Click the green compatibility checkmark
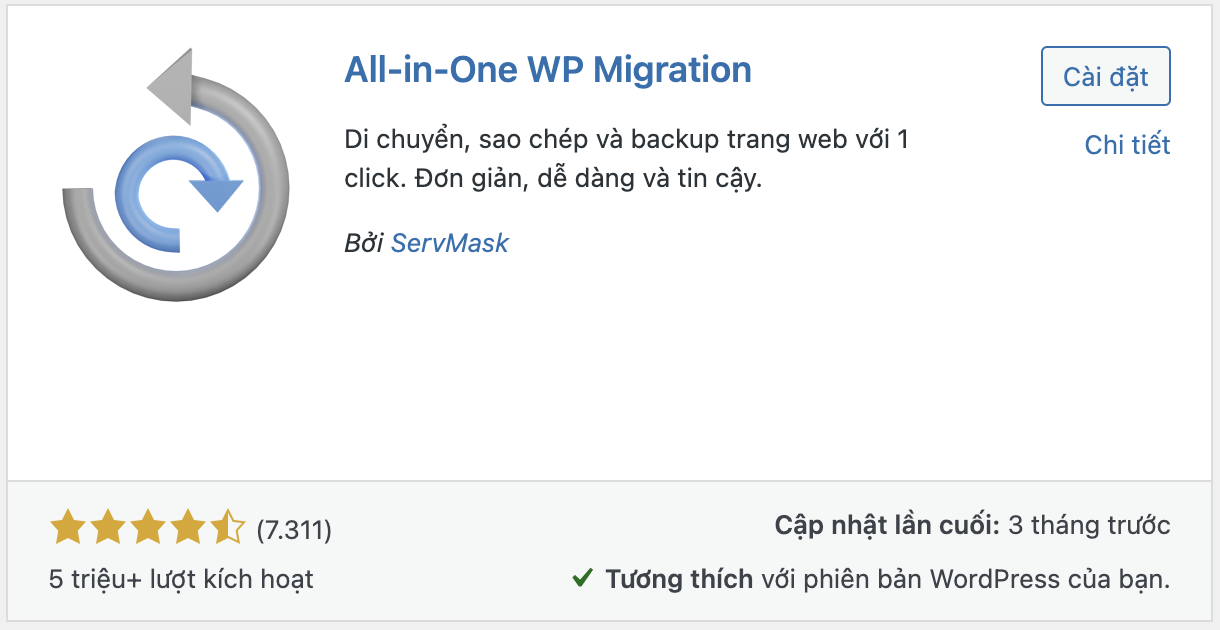Image resolution: width=1220 pixels, height=630 pixels. (x=581, y=577)
